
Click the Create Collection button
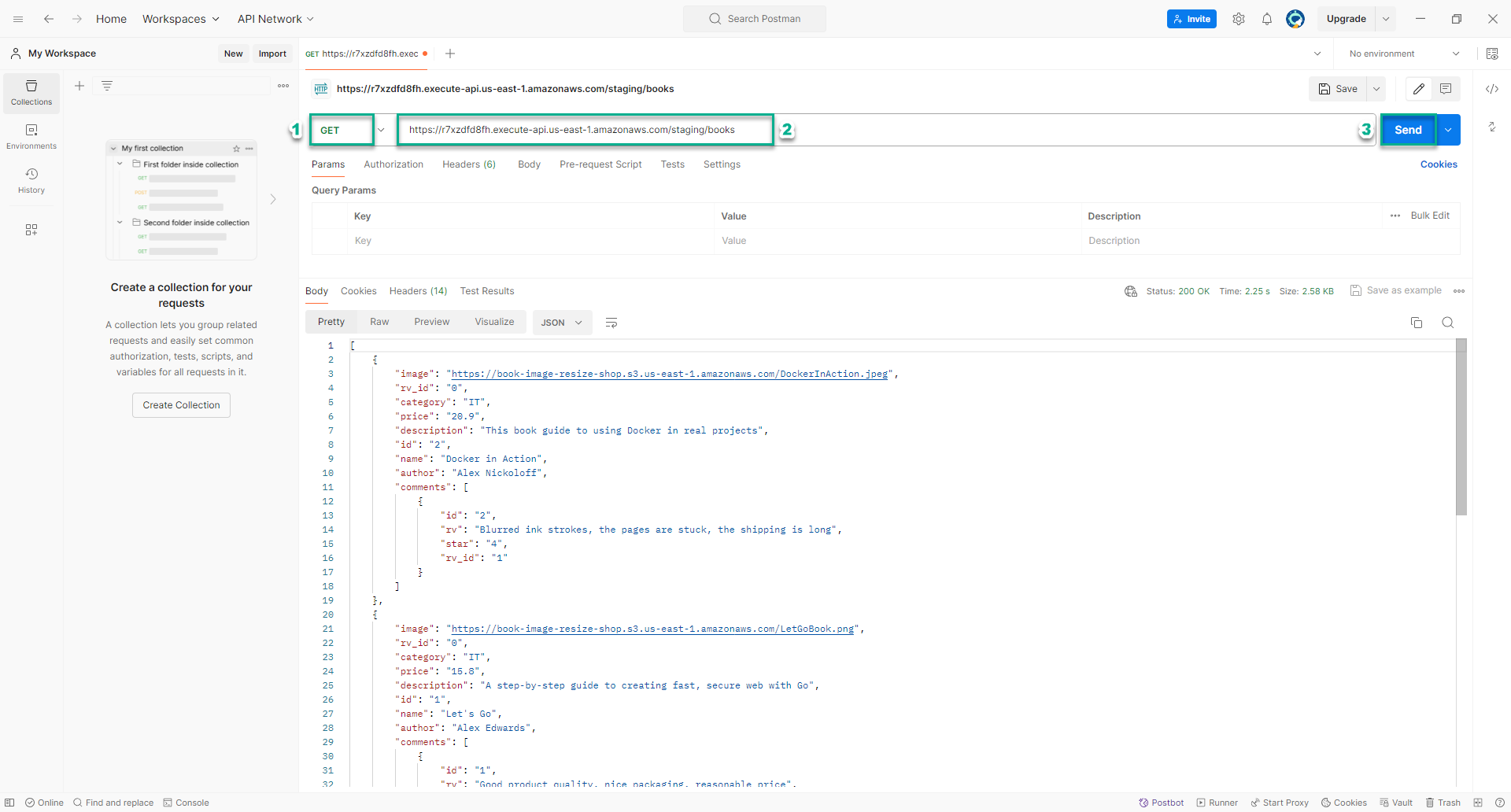point(181,405)
